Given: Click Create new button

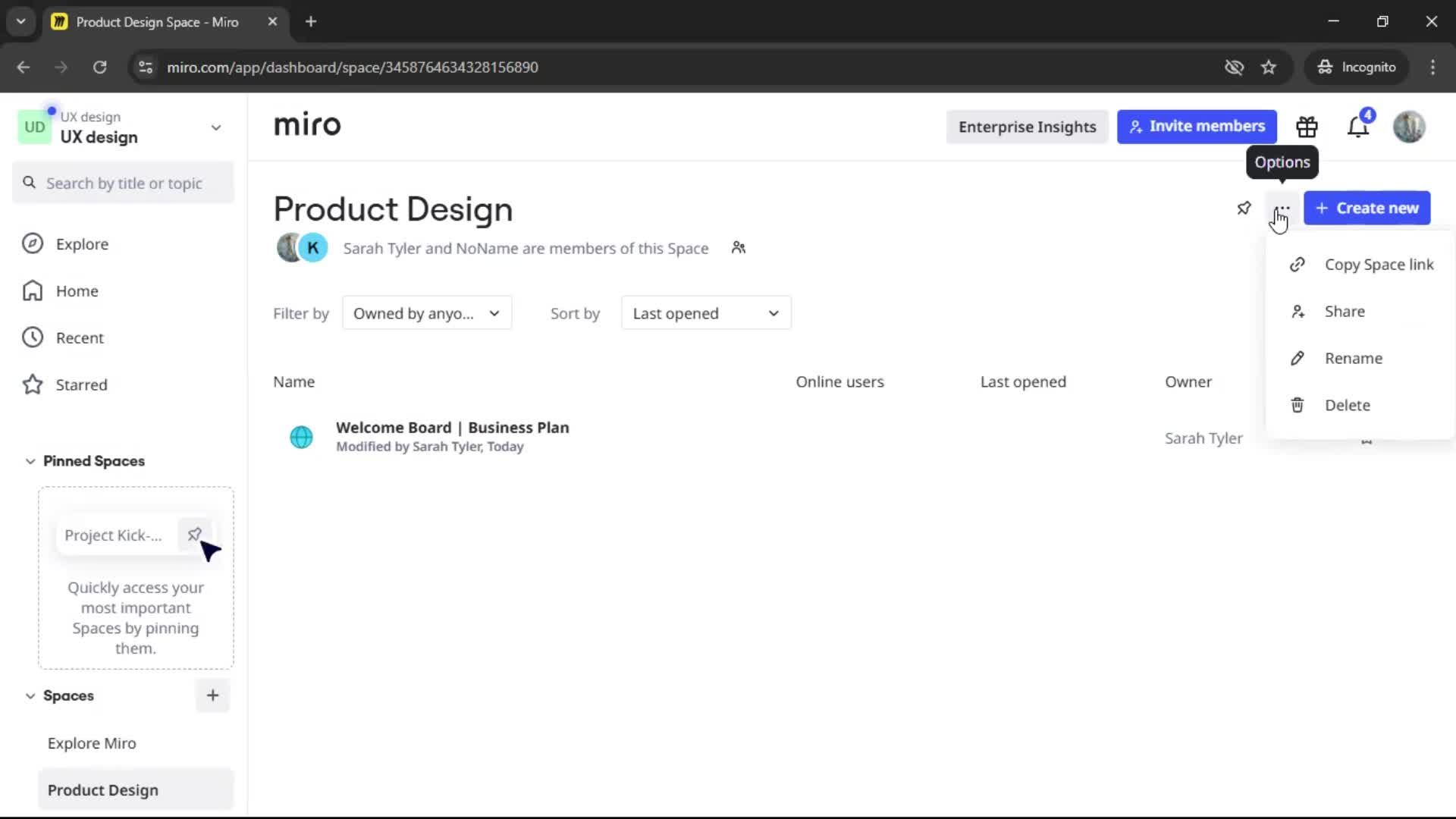Looking at the screenshot, I should (1367, 208).
